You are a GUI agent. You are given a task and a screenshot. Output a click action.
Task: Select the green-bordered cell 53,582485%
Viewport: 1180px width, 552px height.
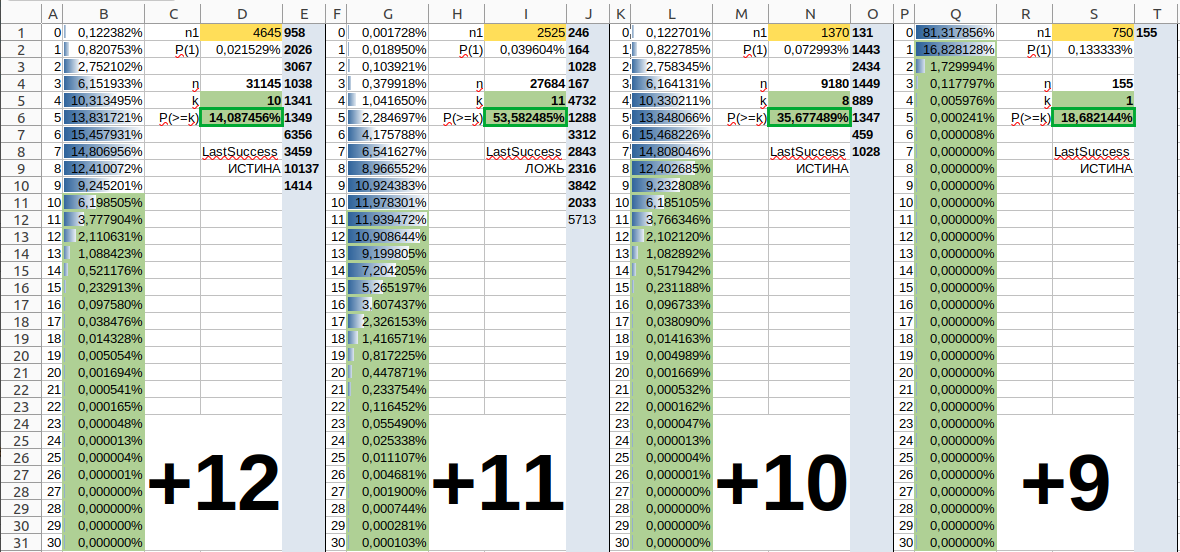(x=525, y=117)
